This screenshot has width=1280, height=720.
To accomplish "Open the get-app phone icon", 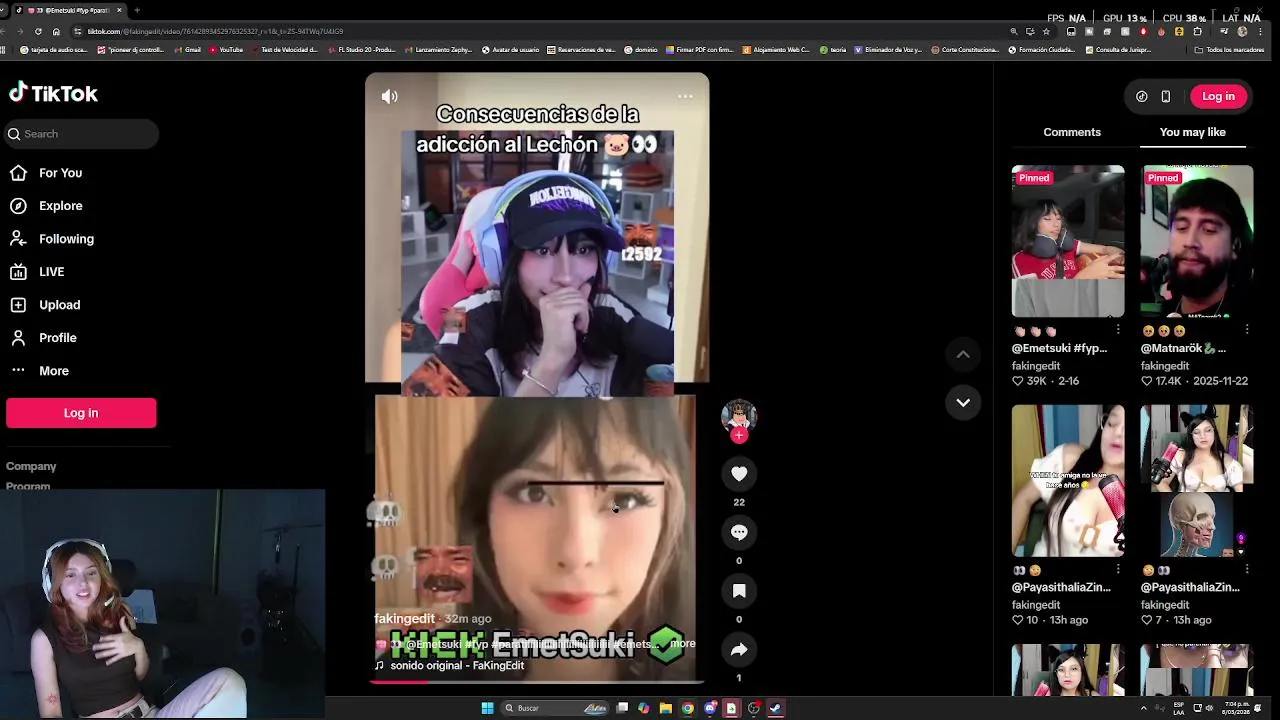I will [x=1165, y=96].
